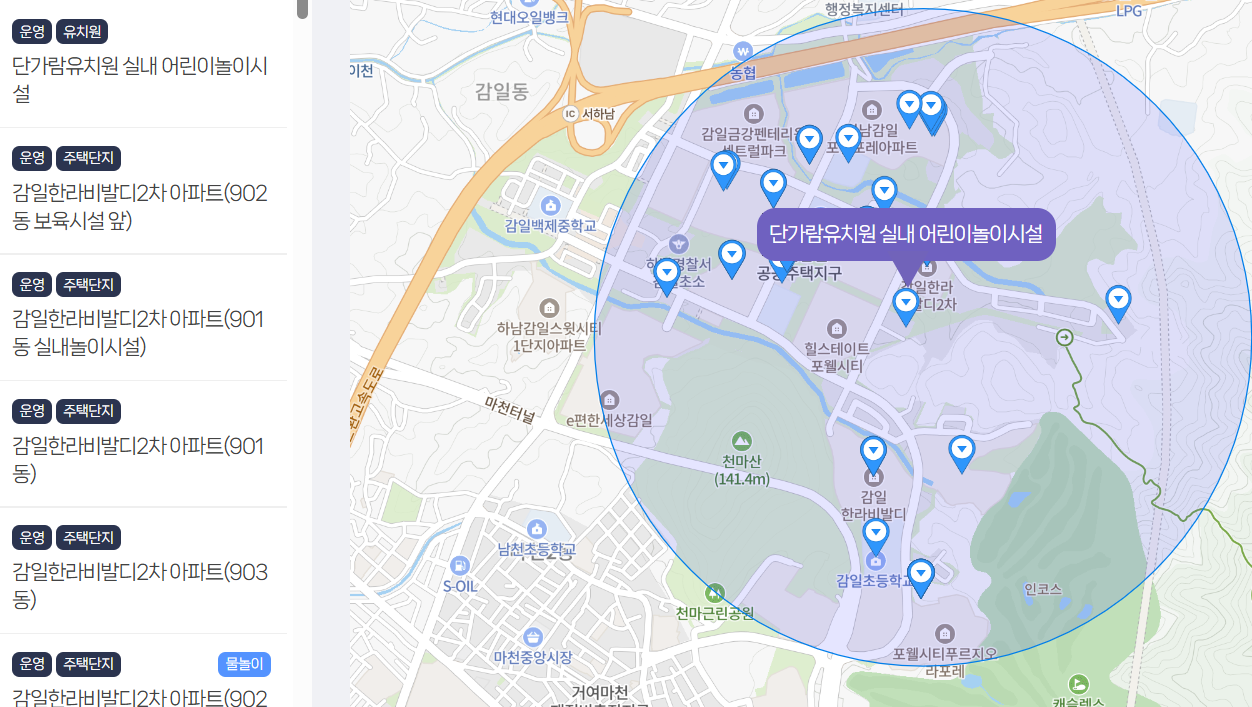Click 운영 tag on the 901동 실내놀이시설 entry
Image resolution: width=1252 pixels, height=707 pixels.
pos(32,285)
